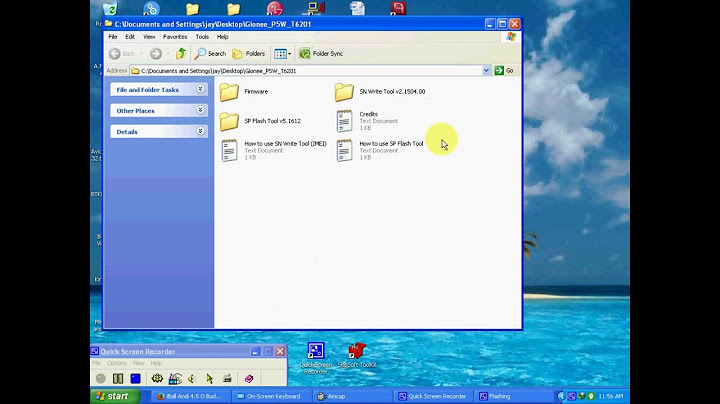Click the speaker audio icon in Quick Screen Recorder
This screenshot has width=720, height=404.
pyautogui.click(x=192, y=379)
